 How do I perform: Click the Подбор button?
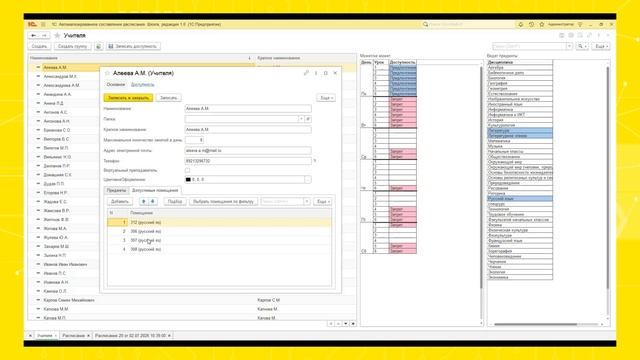(175, 202)
